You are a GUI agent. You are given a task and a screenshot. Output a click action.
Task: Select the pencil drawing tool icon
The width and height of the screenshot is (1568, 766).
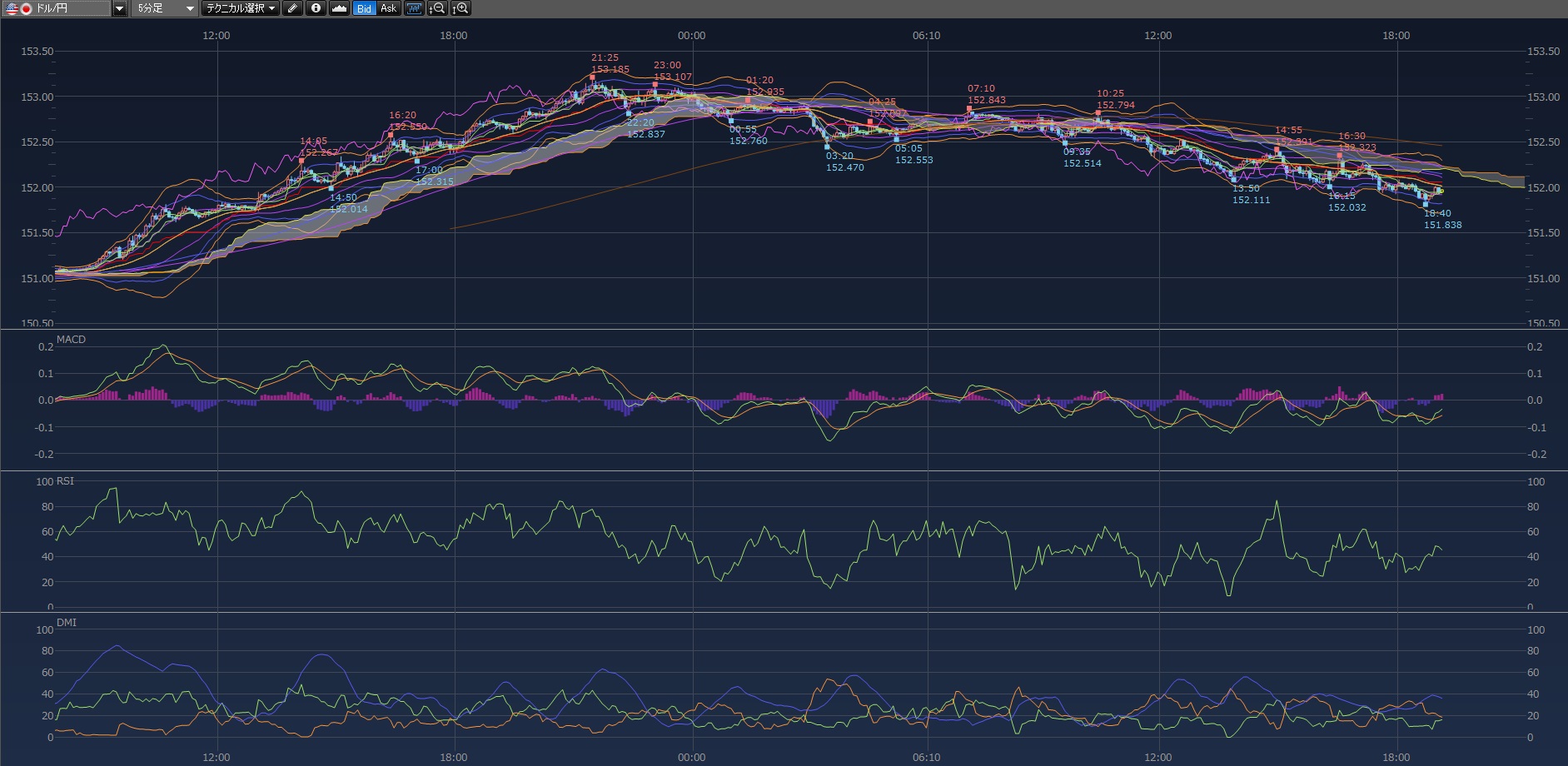point(292,8)
